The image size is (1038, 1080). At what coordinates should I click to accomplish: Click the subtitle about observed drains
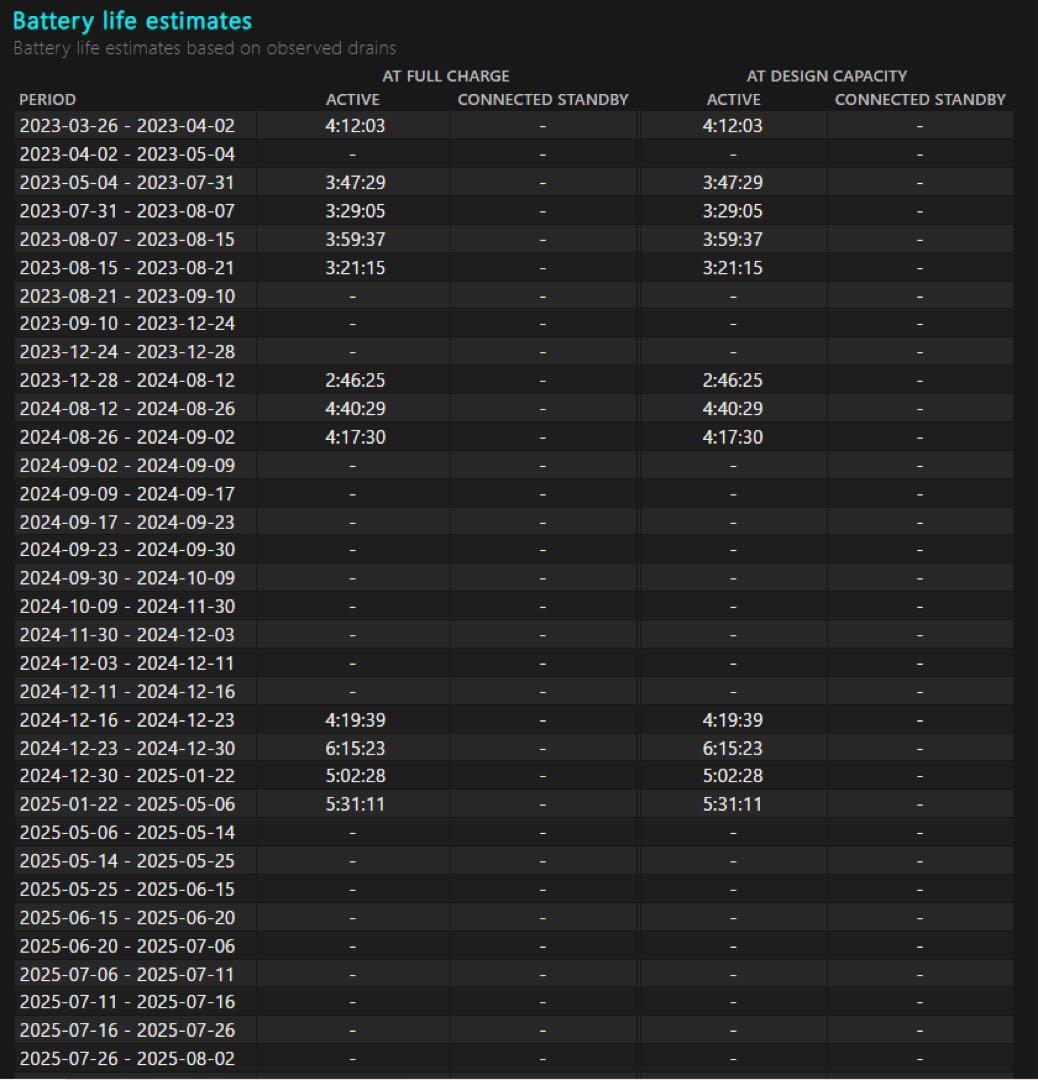[204, 48]
